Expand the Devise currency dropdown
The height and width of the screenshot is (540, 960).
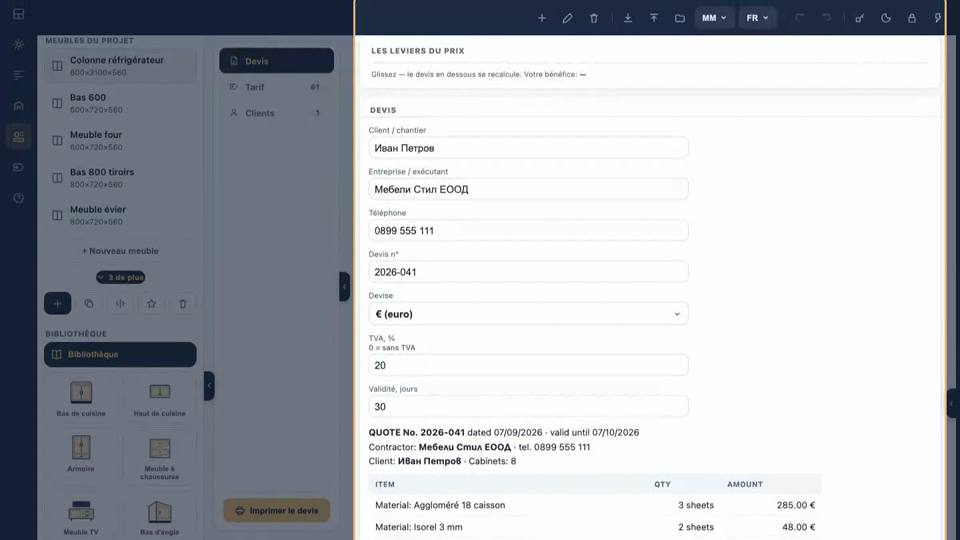coord(528,314)
